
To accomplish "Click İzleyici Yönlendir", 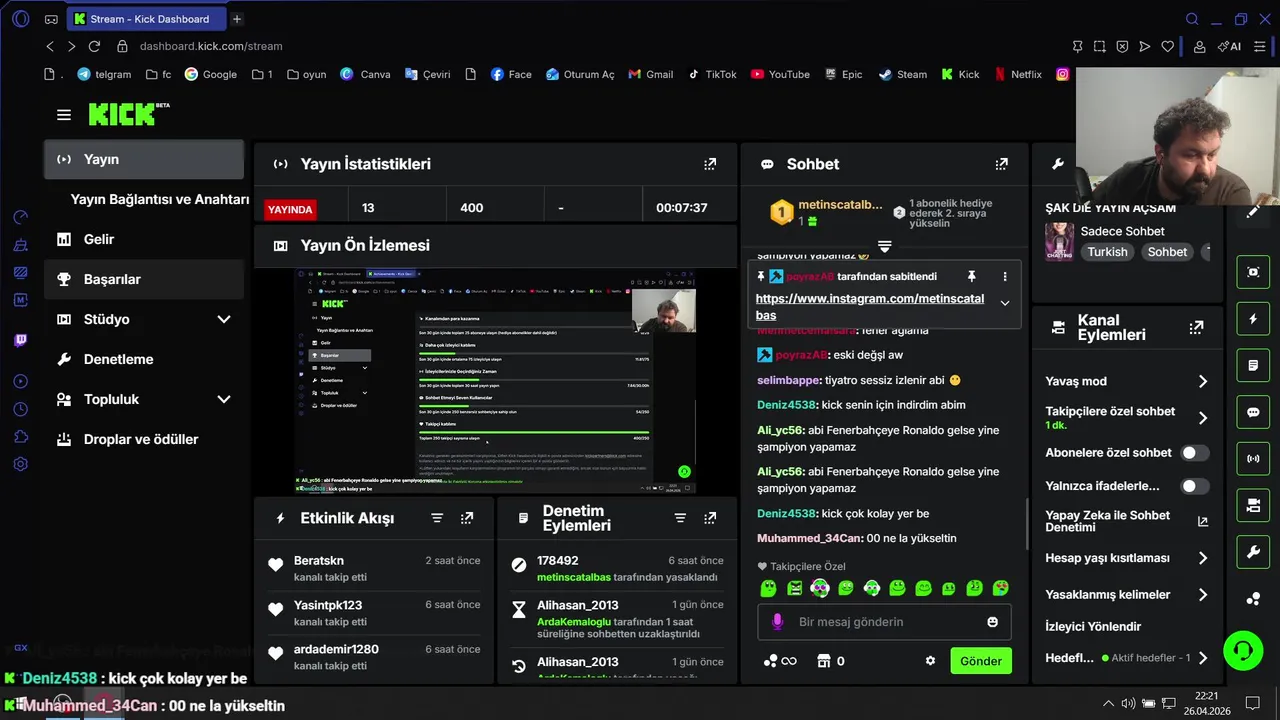I will pyautogui.click(x=1093, y=626).
